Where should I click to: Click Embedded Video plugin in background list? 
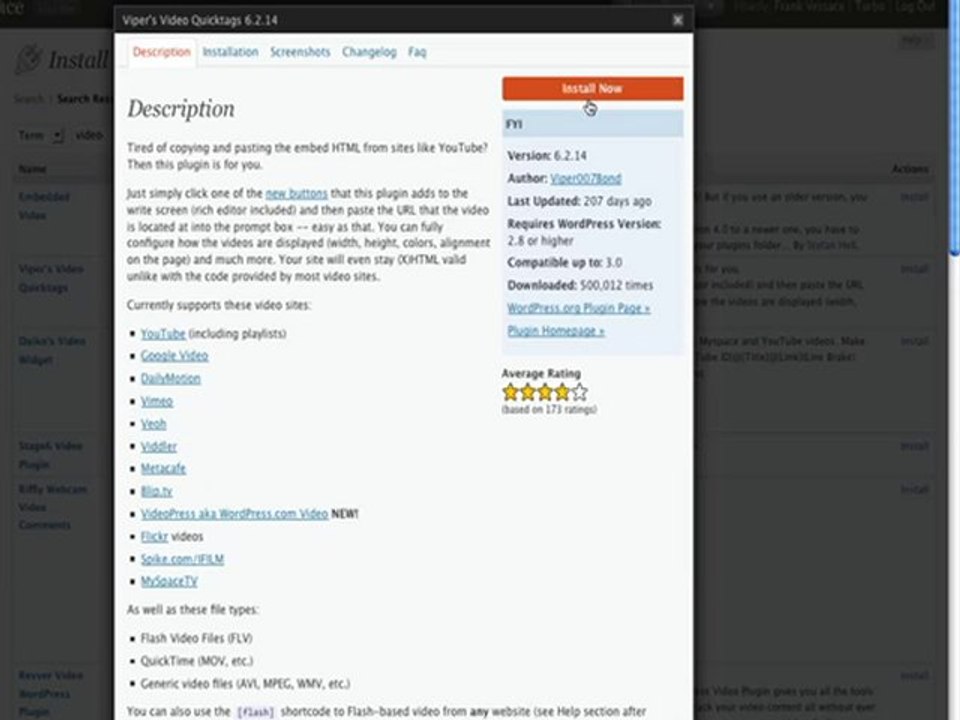(x=43, y=206)
